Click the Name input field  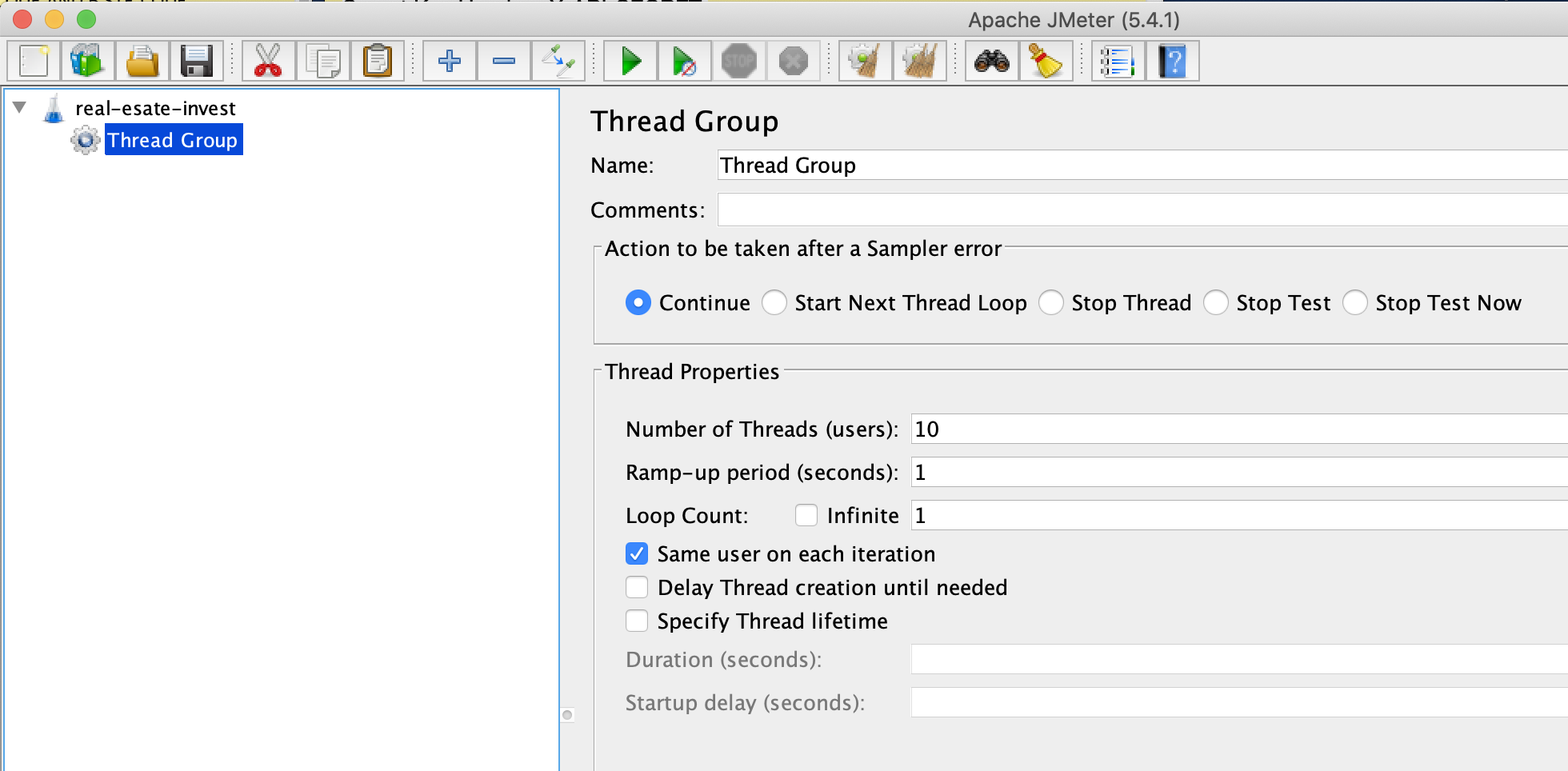(1142, 166)
